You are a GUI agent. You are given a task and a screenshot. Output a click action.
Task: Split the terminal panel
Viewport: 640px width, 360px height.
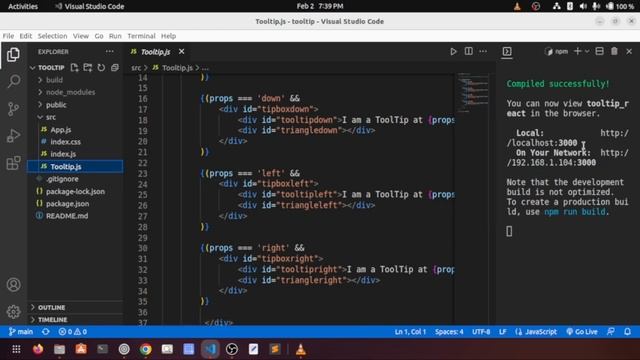point(600,51)
